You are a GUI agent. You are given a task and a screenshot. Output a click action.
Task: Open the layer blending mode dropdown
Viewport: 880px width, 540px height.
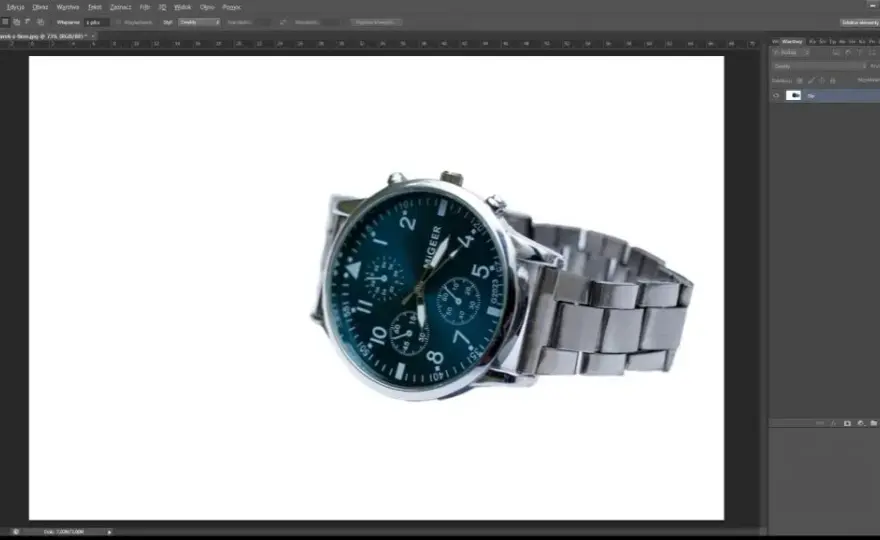[820, 66]
